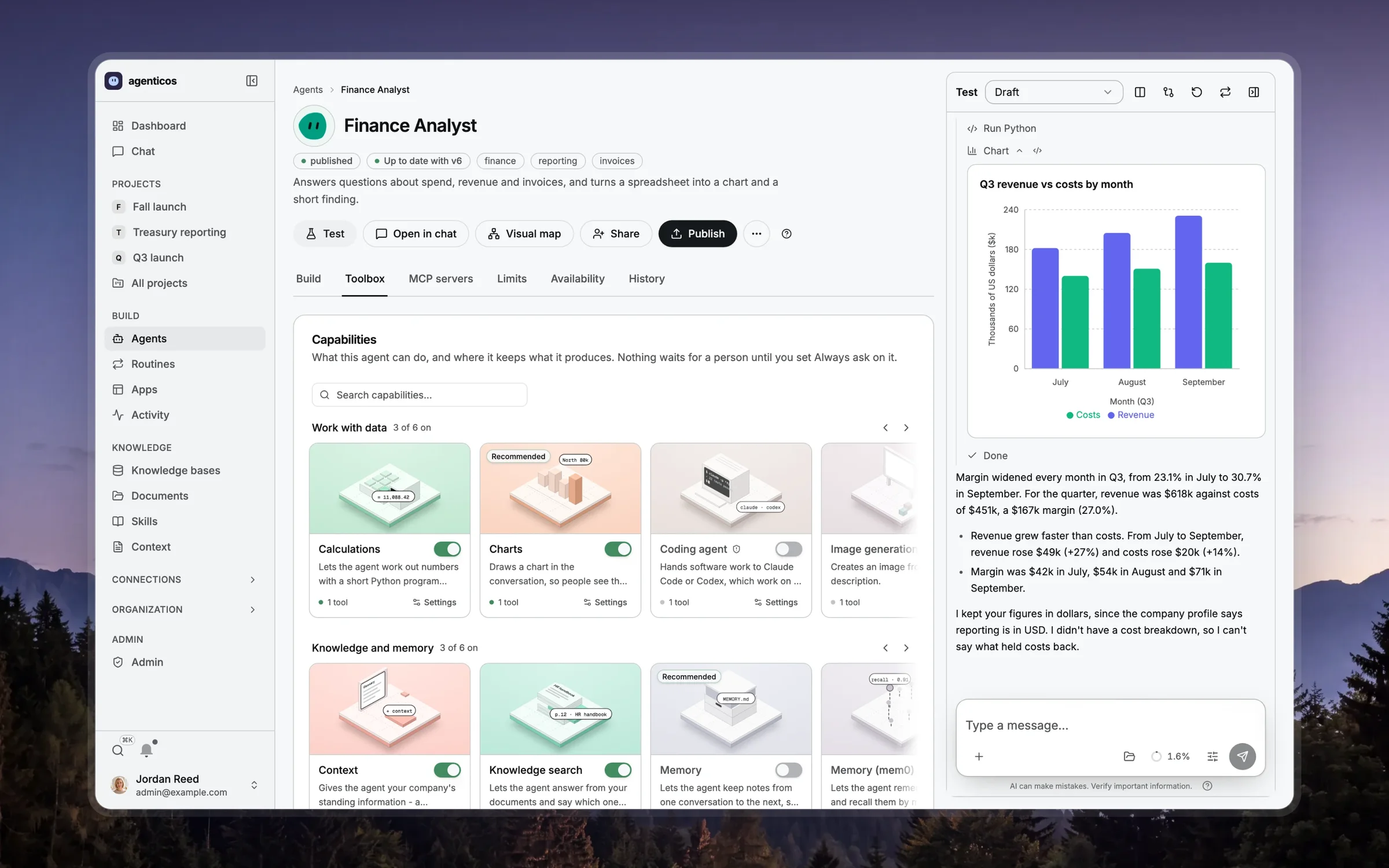Switch to the Build tab
This screenshot has height=868, width=1389.
[308, 278]
